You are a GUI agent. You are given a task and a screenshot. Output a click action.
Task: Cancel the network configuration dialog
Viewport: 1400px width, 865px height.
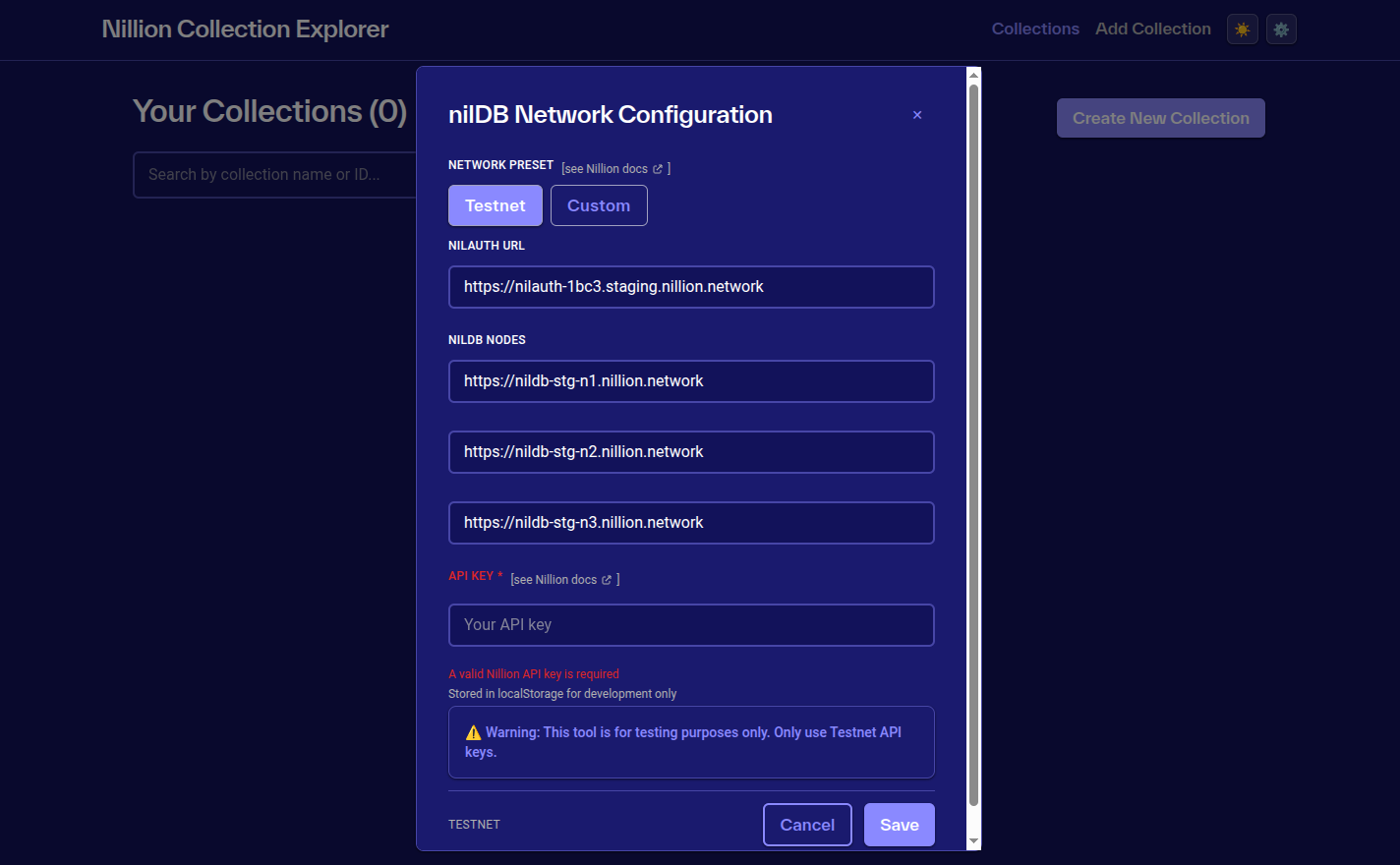(x=807, y=825)
